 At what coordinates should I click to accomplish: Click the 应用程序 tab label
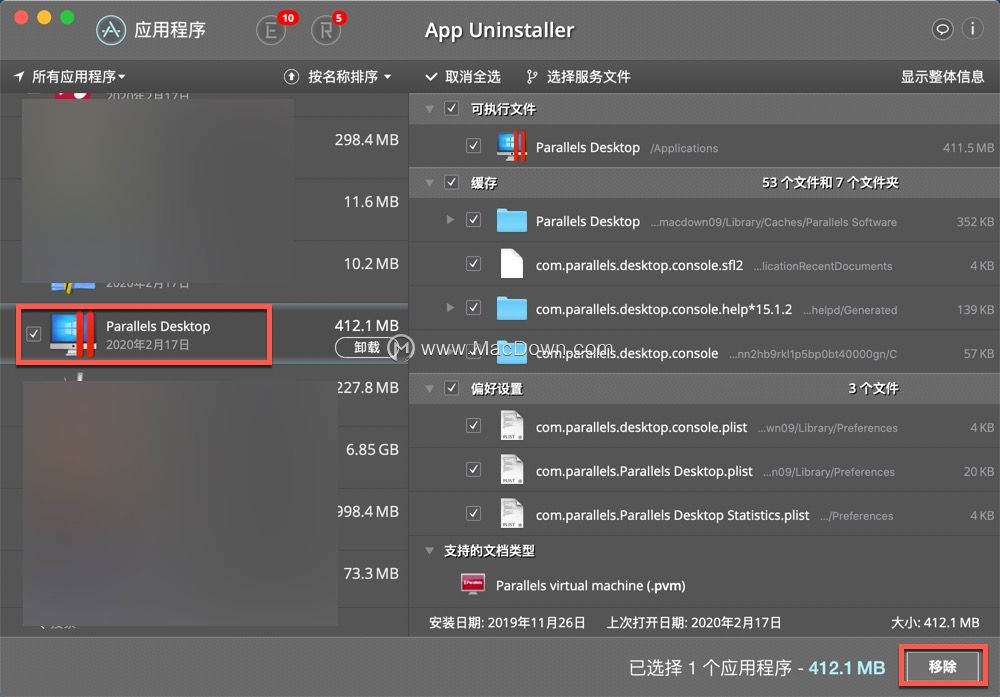click(x=170, y=30)
